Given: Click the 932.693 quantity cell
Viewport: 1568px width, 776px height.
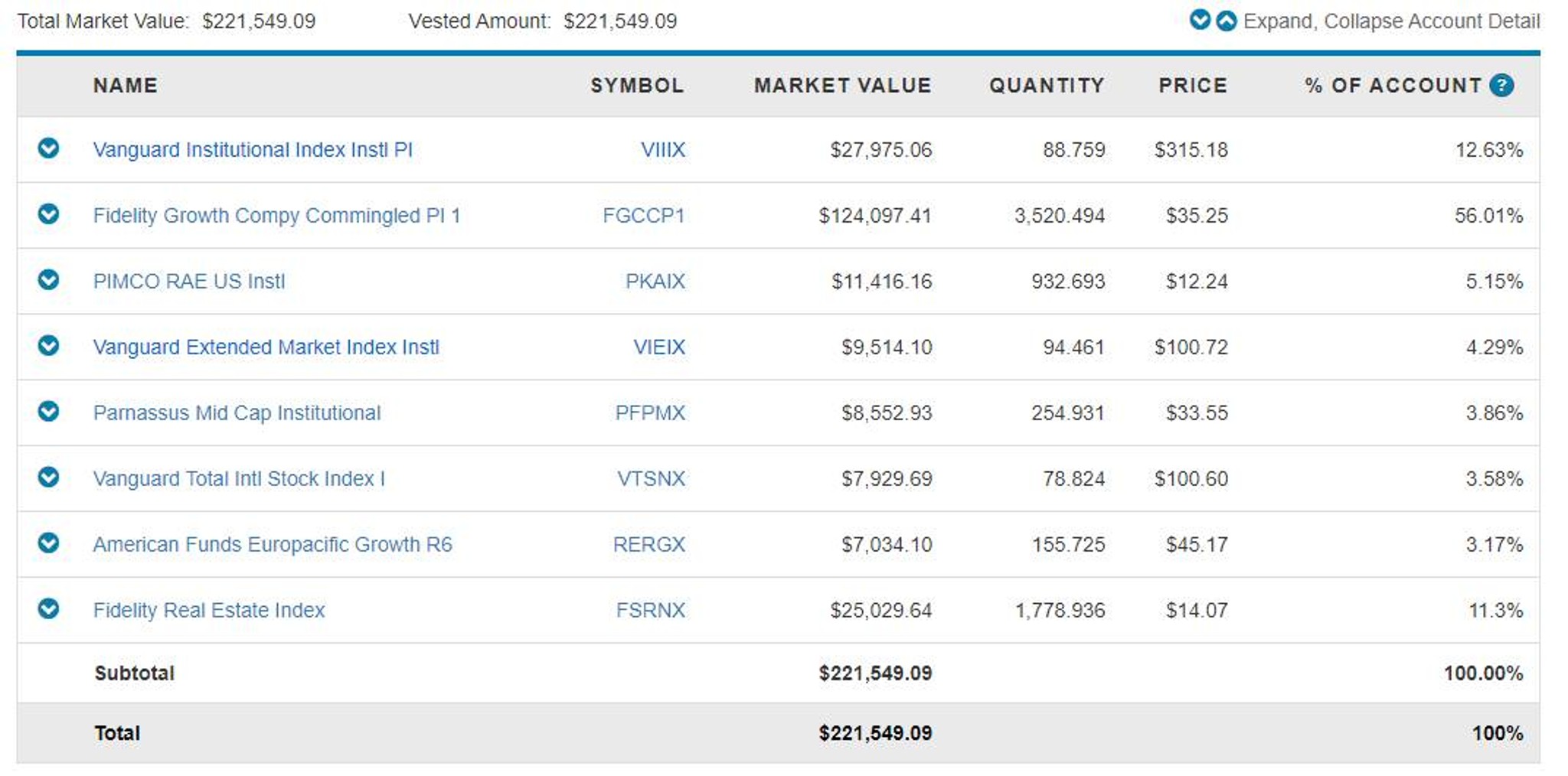Looking at the screenshot, I should tap(1068, 281).
